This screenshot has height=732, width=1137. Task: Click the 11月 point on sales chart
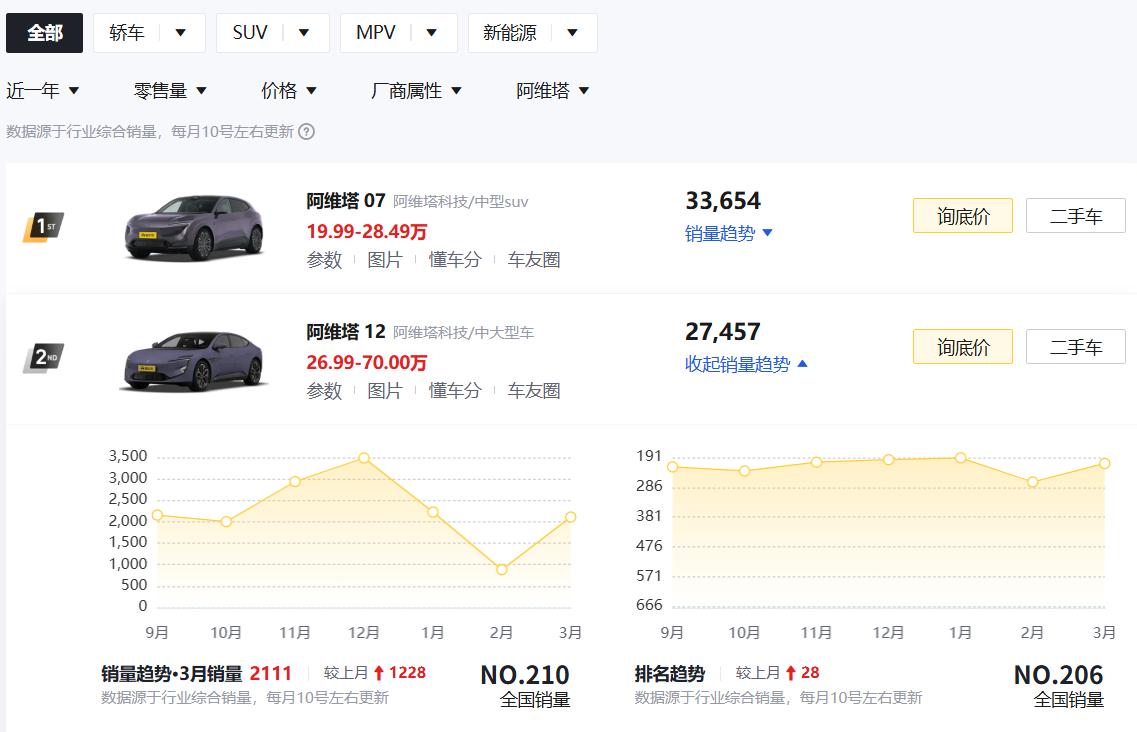[x=295, y=481]
